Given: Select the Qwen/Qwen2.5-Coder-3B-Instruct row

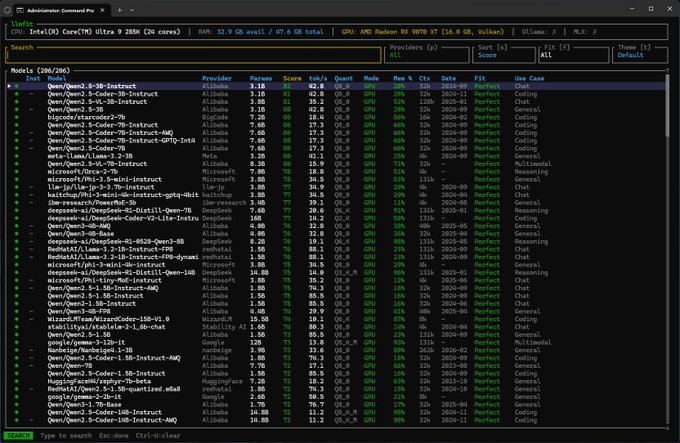Looking at the screenshot, I should tap(336, 94).
